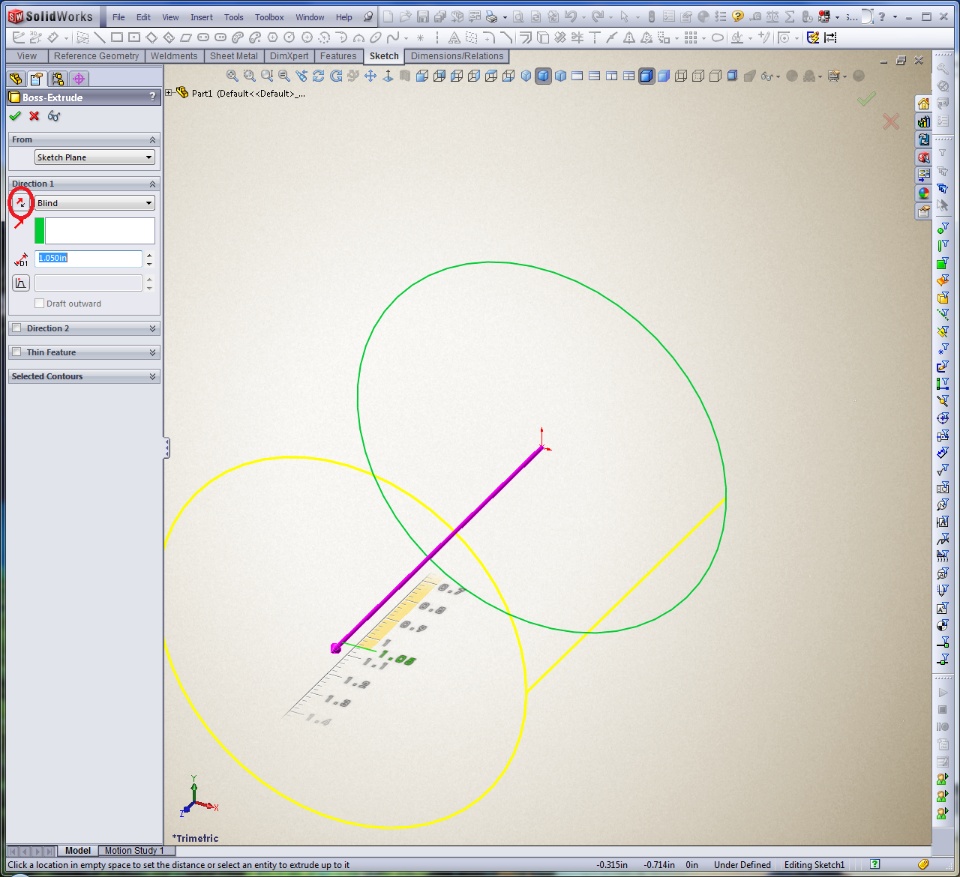Select the Polygon sketch tool
Image resolution: width=960 pixels, height=877 pixels.
point(272,38)
